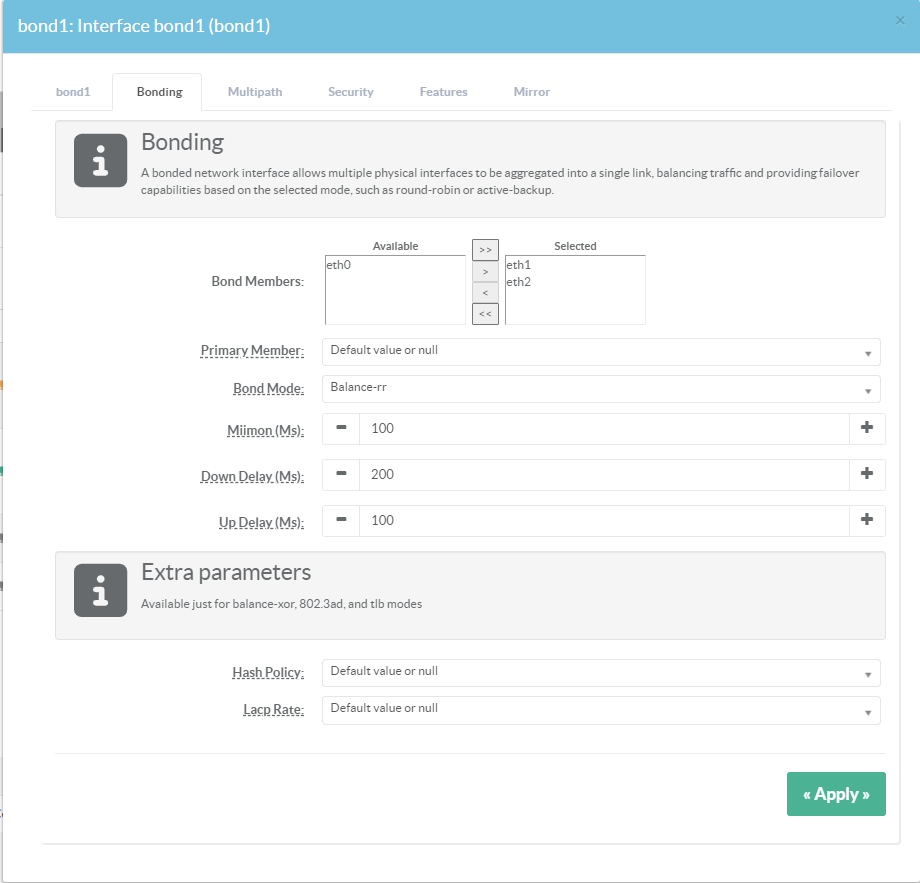Image resolution: width=920 pixels, height=883 pixels.
Task: Remove all selected members (<<)
Action: point(485,314)
